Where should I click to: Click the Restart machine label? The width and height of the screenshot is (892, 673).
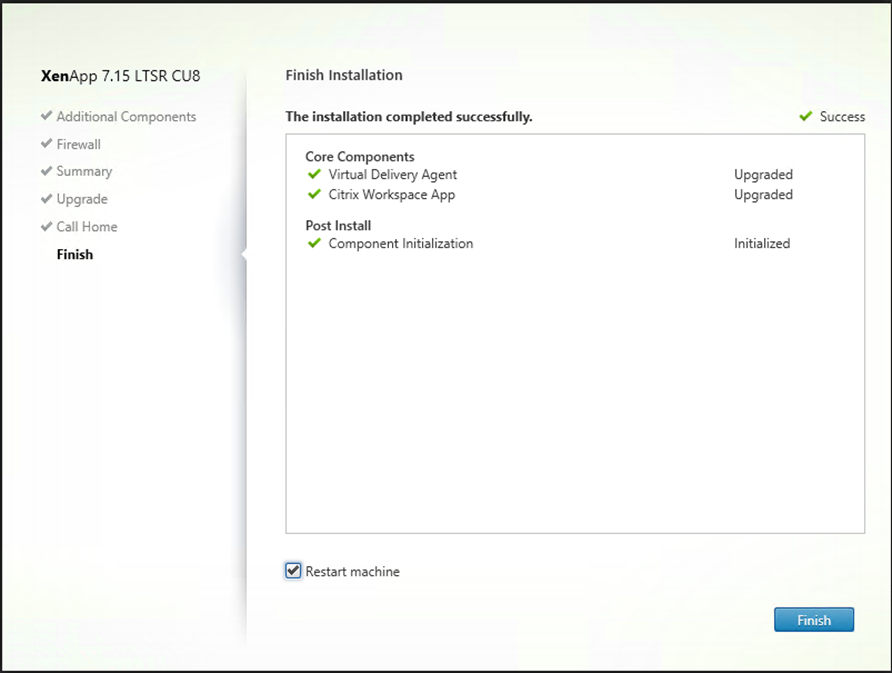pos(353,571)
